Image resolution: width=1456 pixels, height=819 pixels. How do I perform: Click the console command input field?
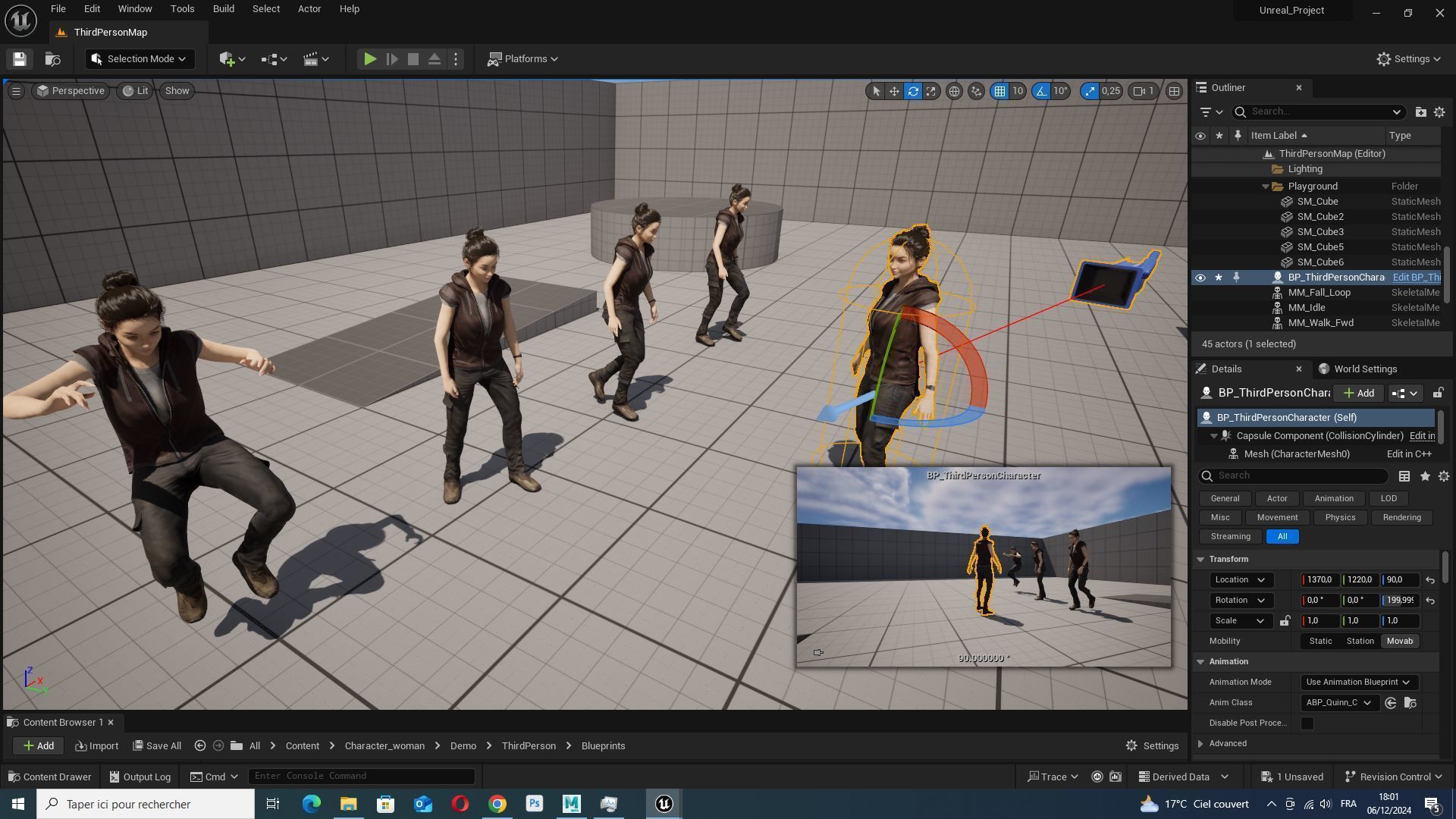(362, 777)
